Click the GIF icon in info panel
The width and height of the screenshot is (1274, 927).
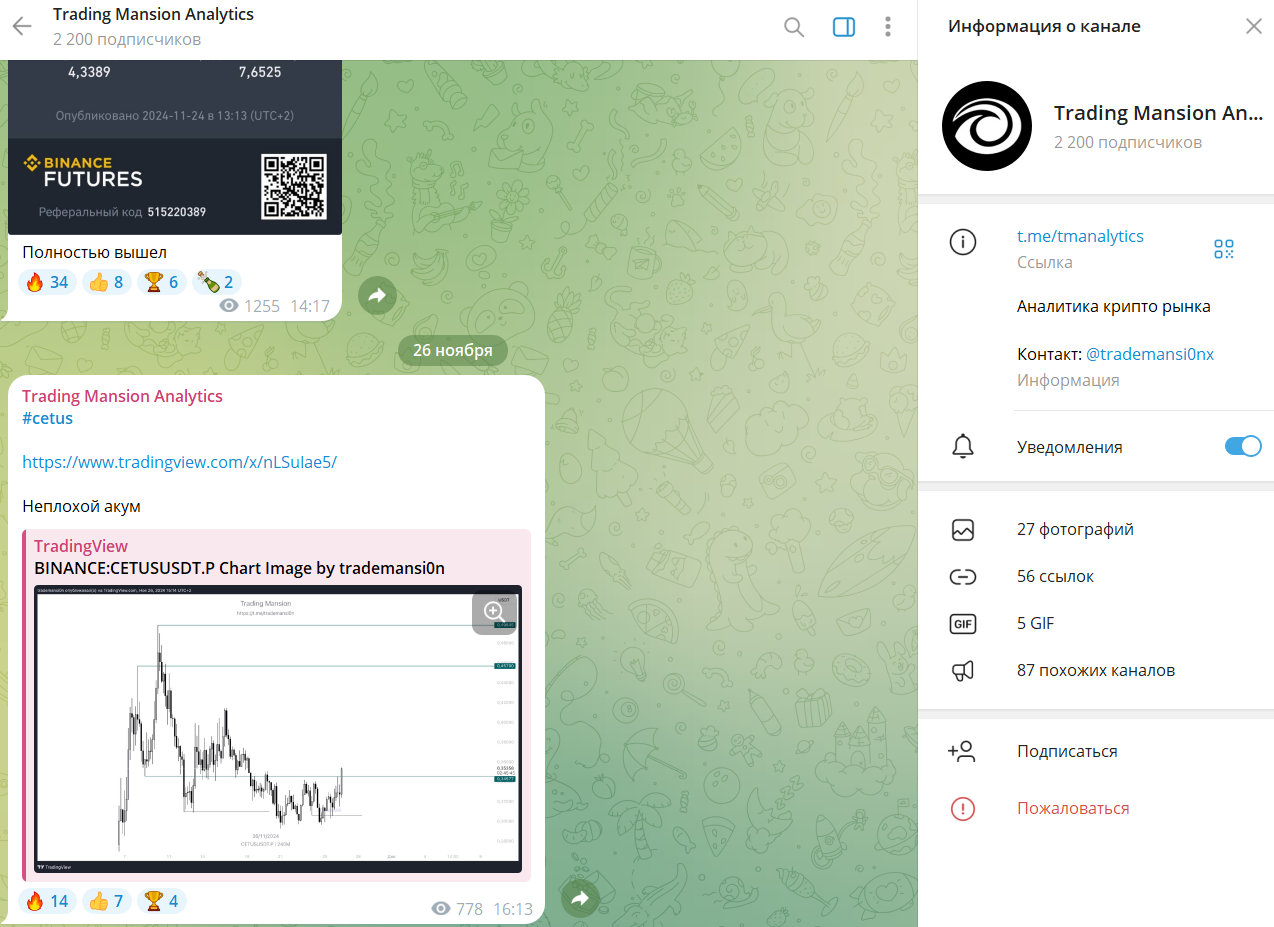963,624
